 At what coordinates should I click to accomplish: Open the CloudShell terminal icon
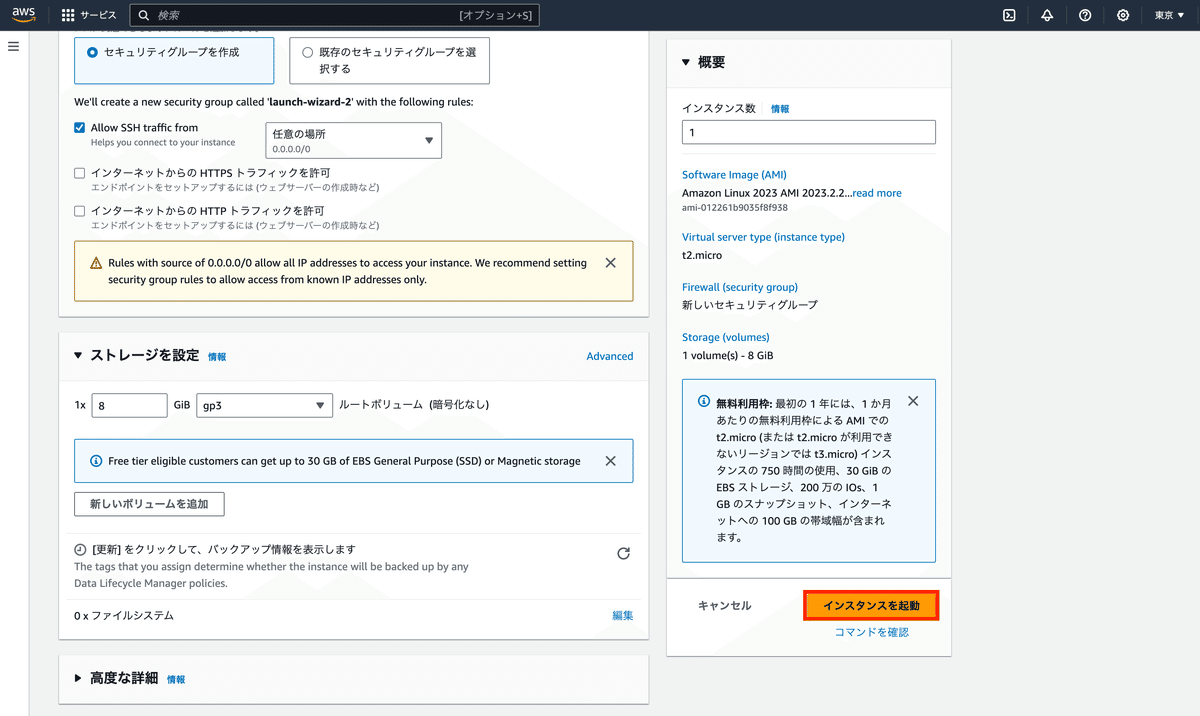pyautogui.click(x=1011, y=15)
